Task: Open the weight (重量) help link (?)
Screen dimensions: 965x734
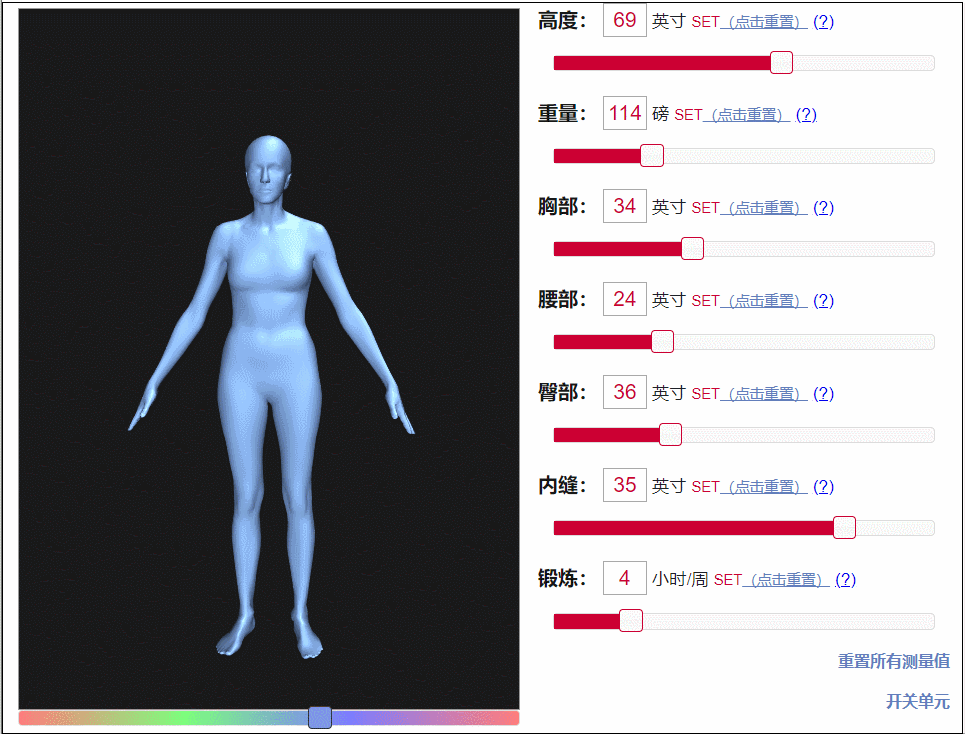Action: [806, 114]
